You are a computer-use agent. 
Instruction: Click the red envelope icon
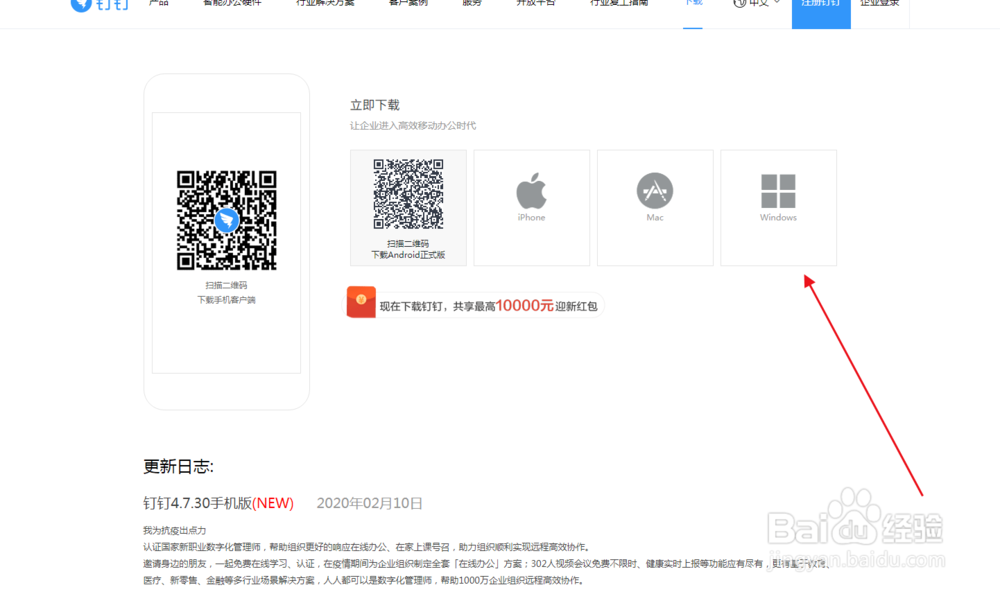[361, 302]
